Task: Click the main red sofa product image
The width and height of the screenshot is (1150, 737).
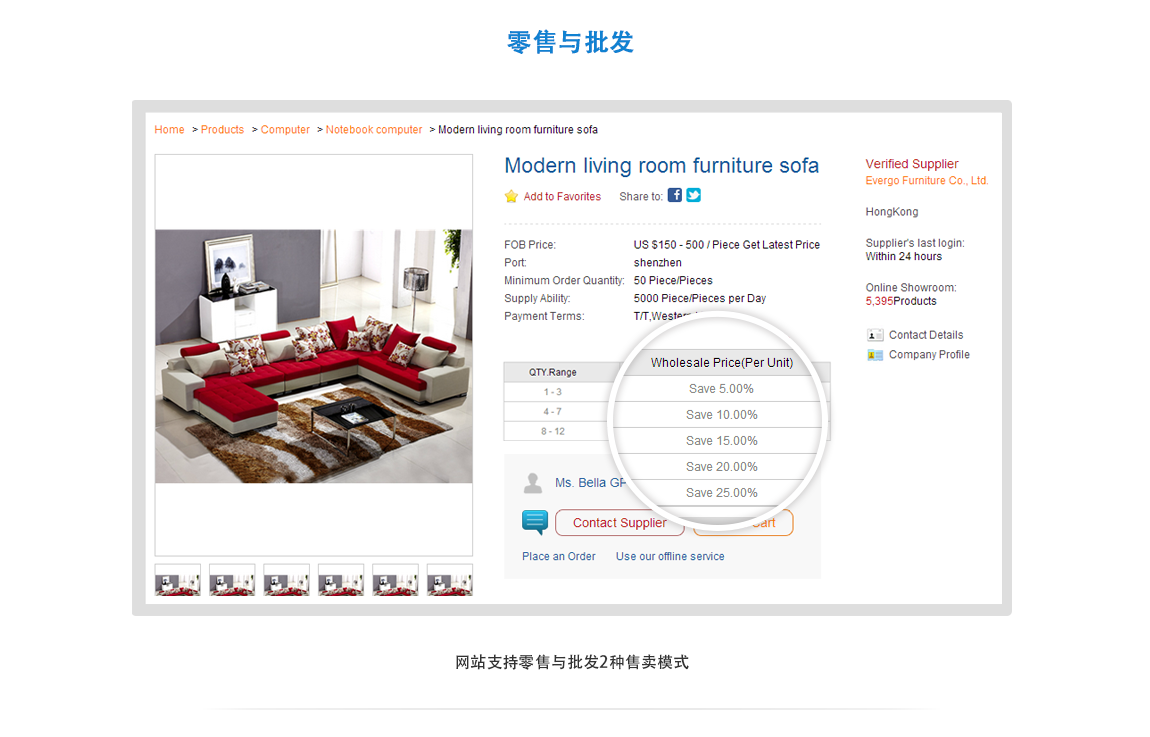Action: [314, 356]
